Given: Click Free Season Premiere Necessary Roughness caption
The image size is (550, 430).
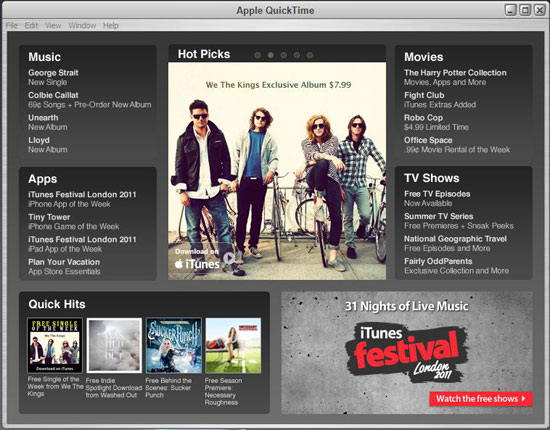Looking at the screenshot, I should (x=223, y=391).
